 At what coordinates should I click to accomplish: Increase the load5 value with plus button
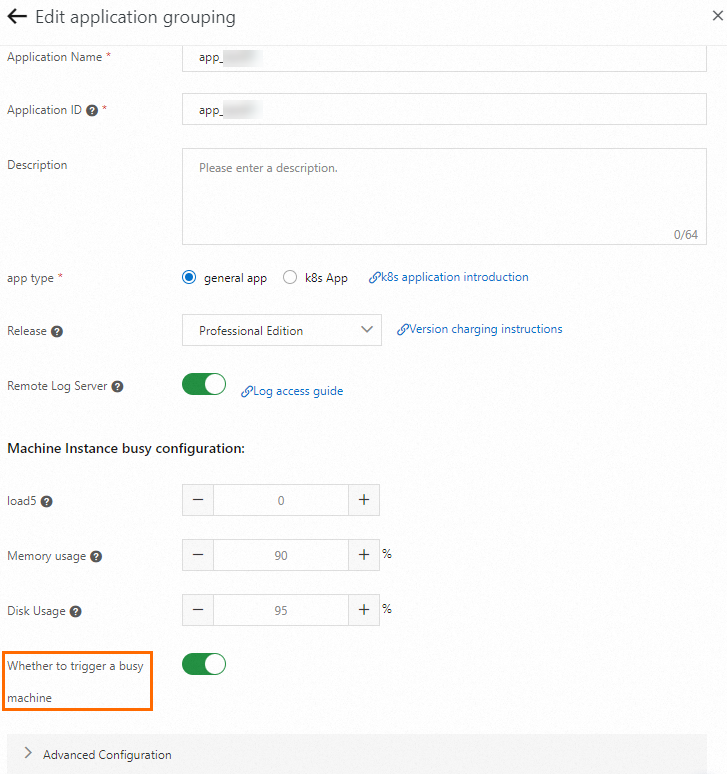pyautogui.click(x=364, y=500)
